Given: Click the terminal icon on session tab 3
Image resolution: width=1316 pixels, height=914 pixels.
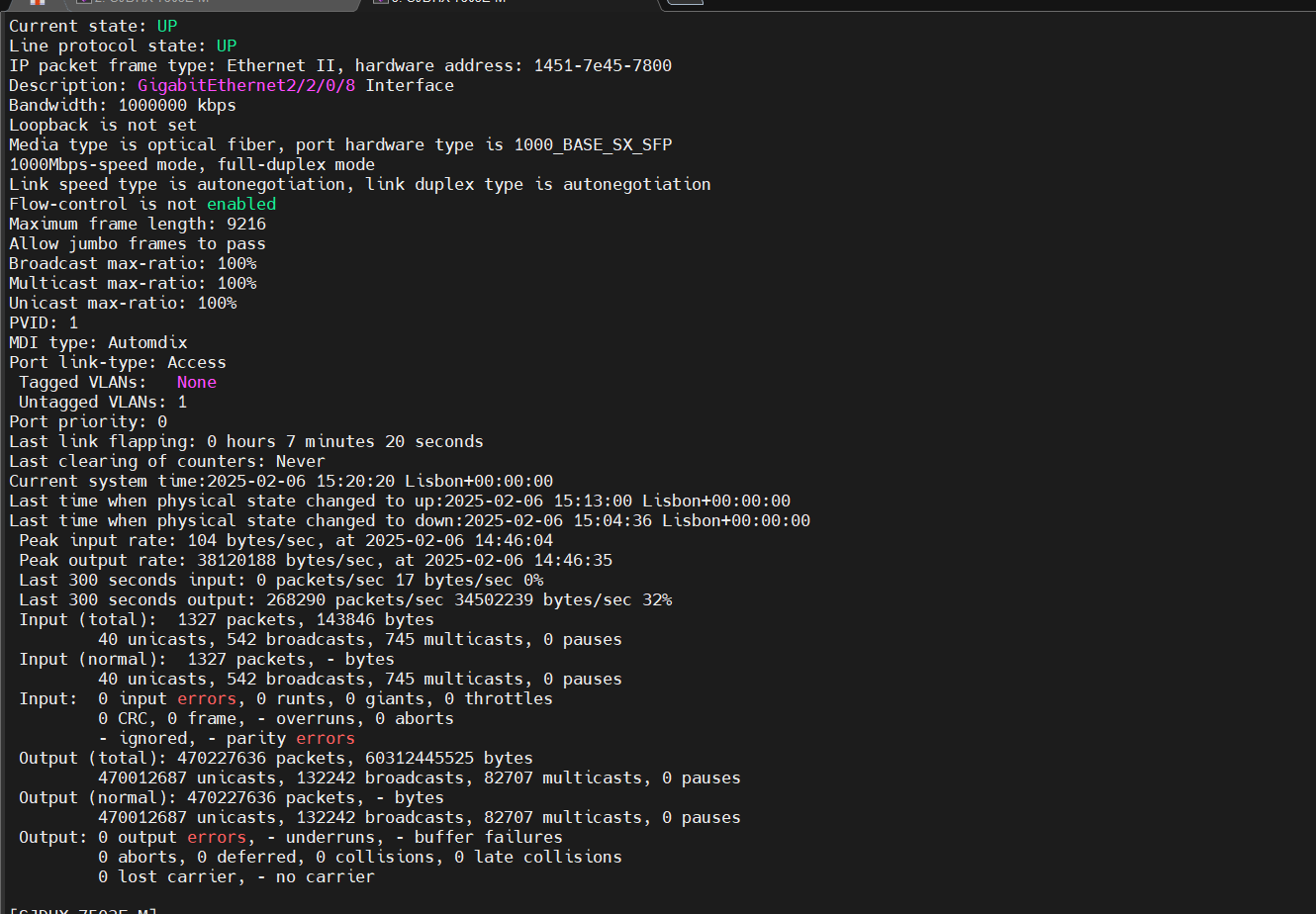Looking at the screenshot, I should point(380,2).
